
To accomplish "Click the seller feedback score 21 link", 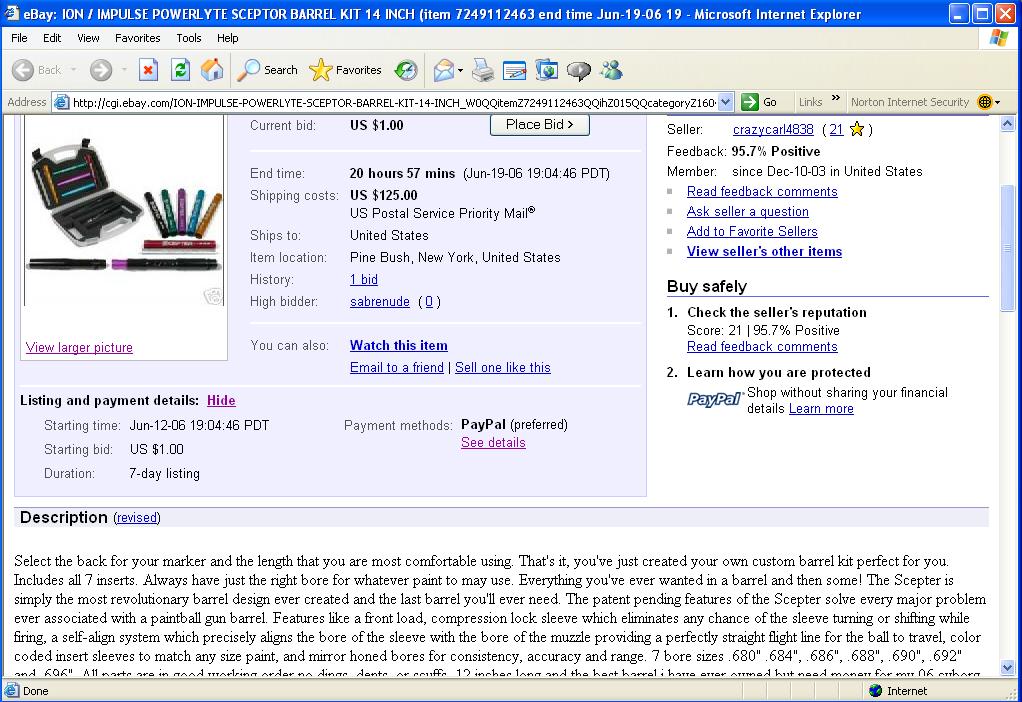I will point(836,129).
